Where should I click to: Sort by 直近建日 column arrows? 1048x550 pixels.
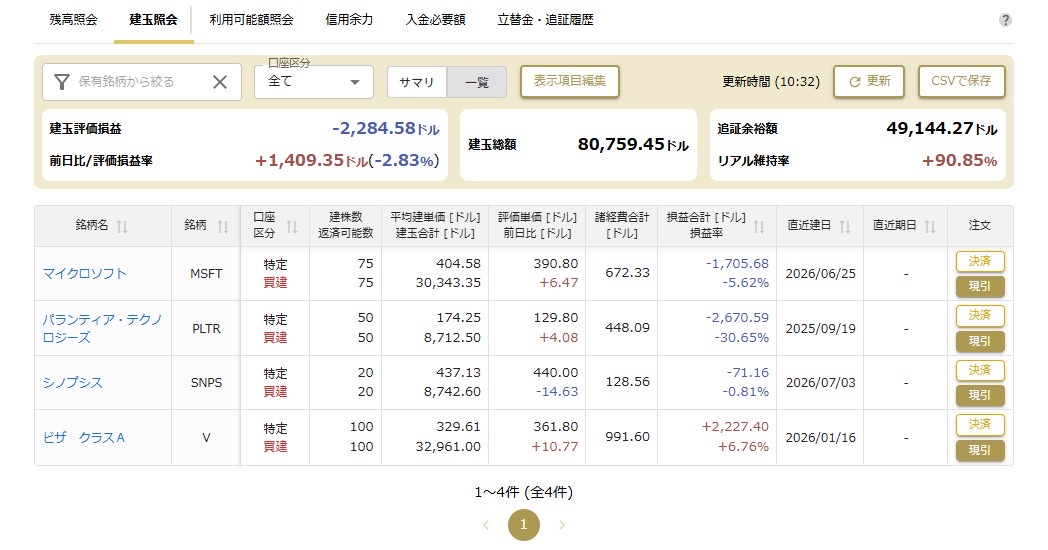coord(845,227)
